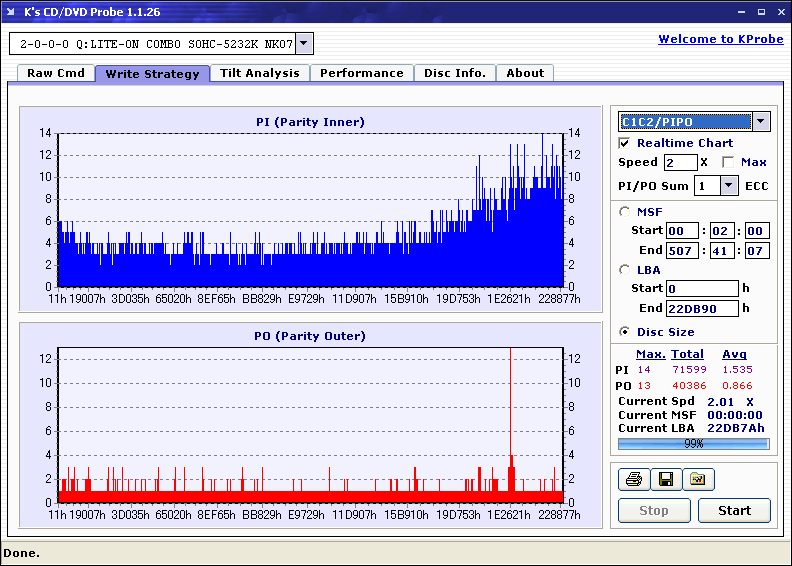This screenshot has width=792, height=566.
Task: Select the LBA radio button
Action: point(625,269)
